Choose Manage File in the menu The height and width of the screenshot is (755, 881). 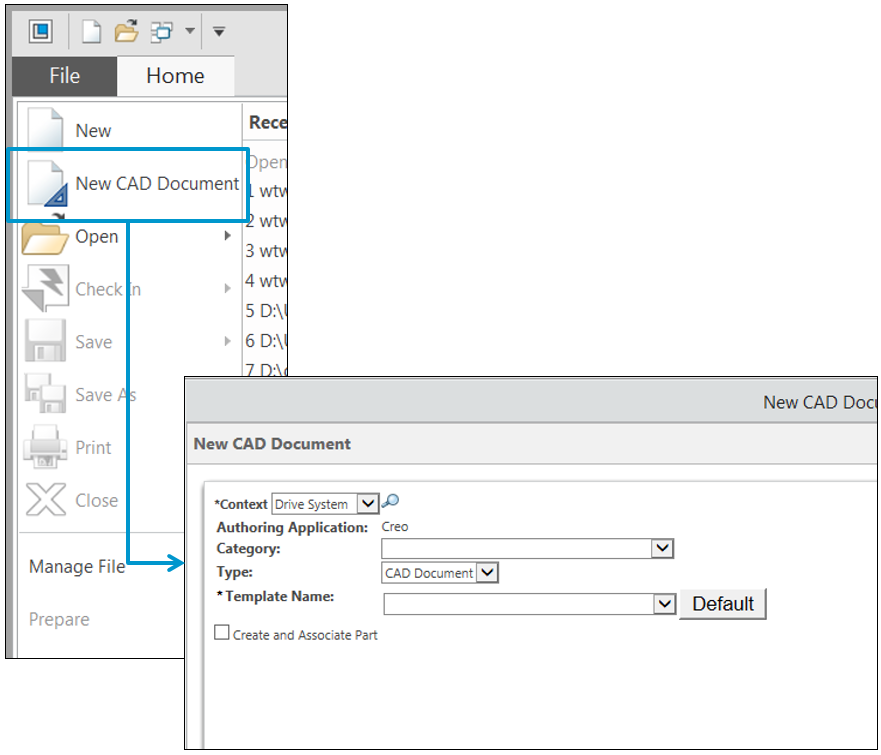click(x=77, y=567)
